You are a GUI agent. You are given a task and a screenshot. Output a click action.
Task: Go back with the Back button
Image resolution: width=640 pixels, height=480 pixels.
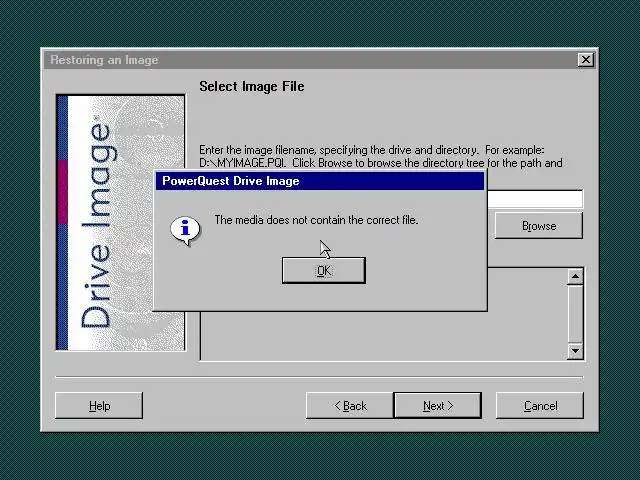click(x=350, y=406)
